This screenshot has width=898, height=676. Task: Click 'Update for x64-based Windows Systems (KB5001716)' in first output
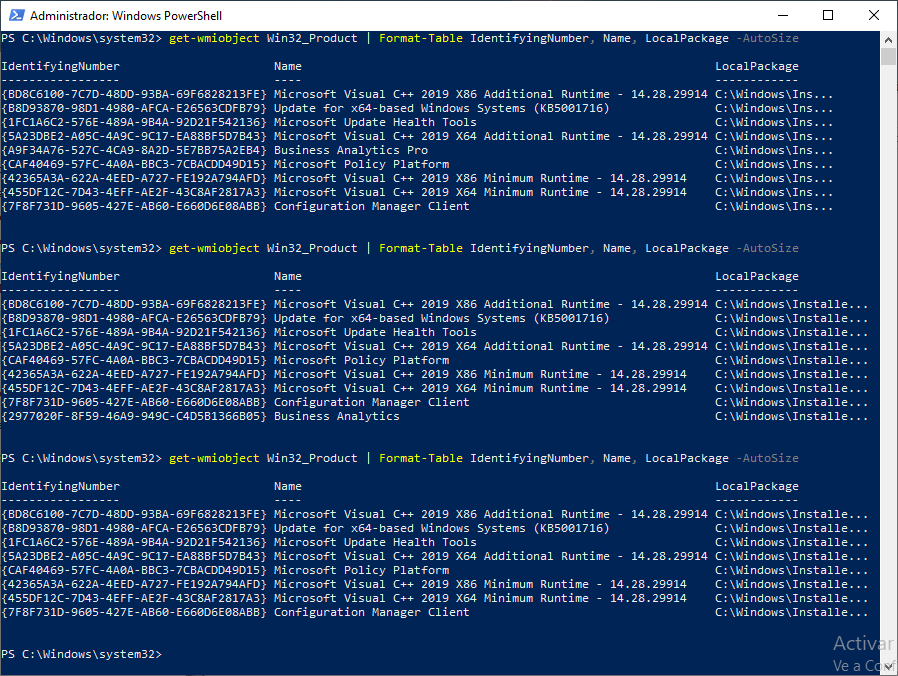click(x=441, y=108)
